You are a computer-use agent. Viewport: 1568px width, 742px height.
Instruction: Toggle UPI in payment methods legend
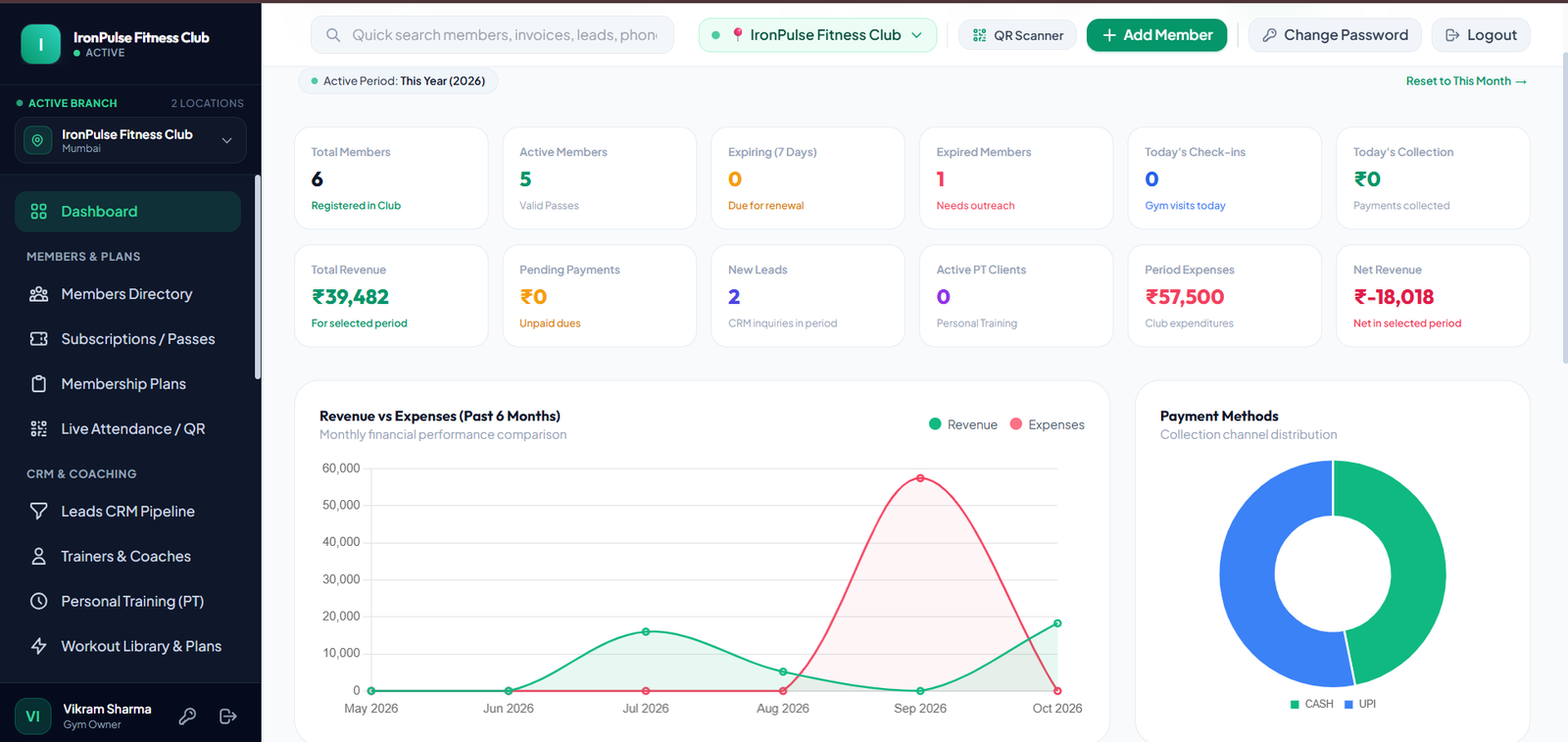tap(1360, 705)
